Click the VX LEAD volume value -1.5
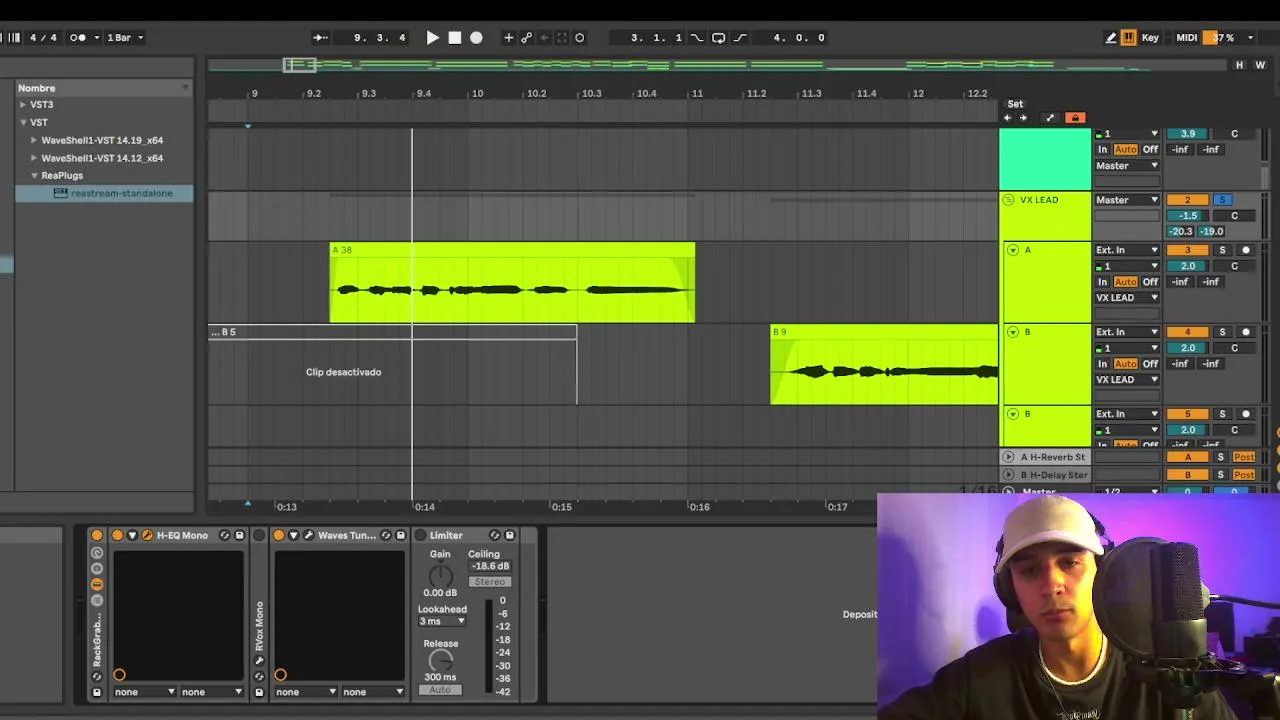The width and height of the screenshot is (1280, 720). (x=1187, y=216)
